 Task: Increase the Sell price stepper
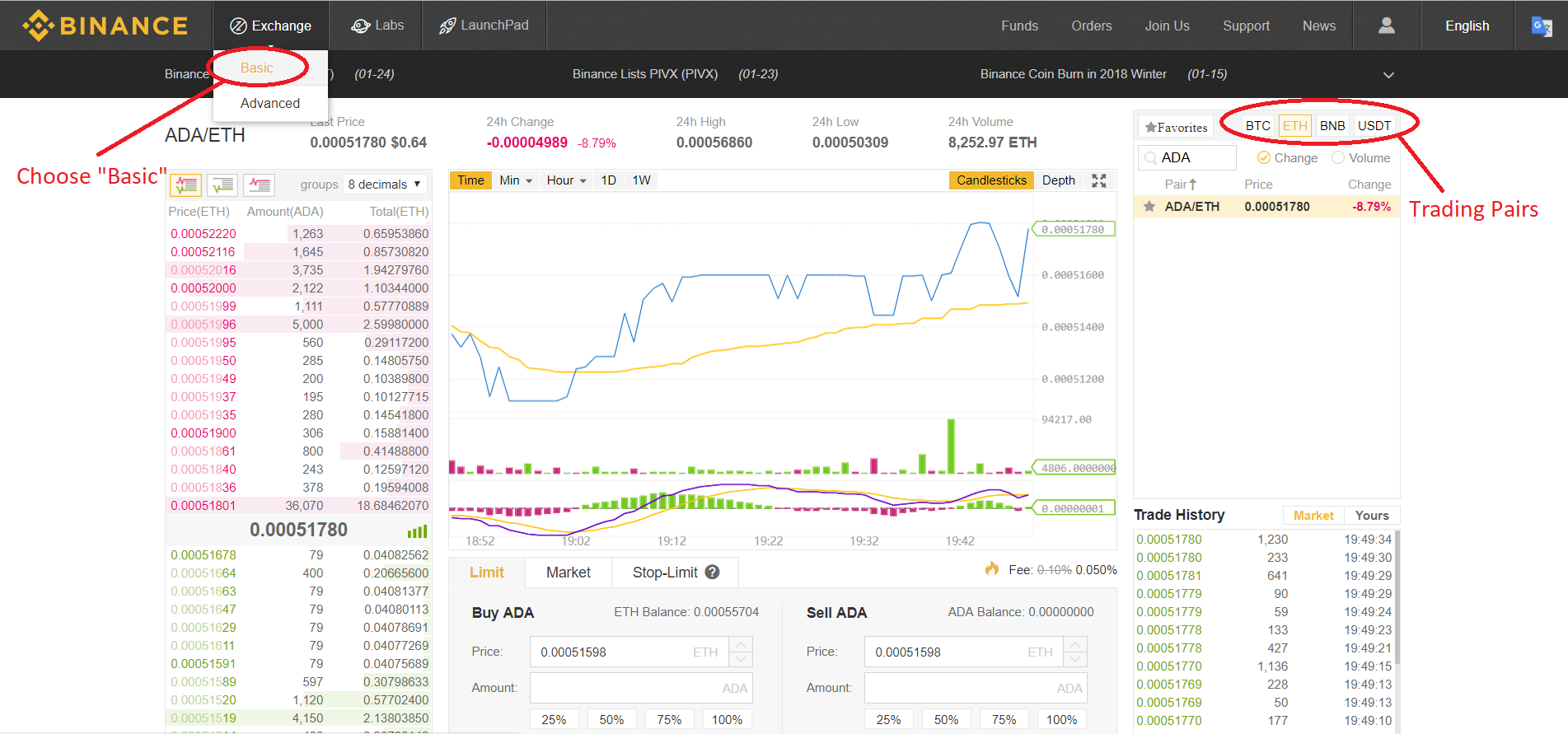(x=1075, y=644)
